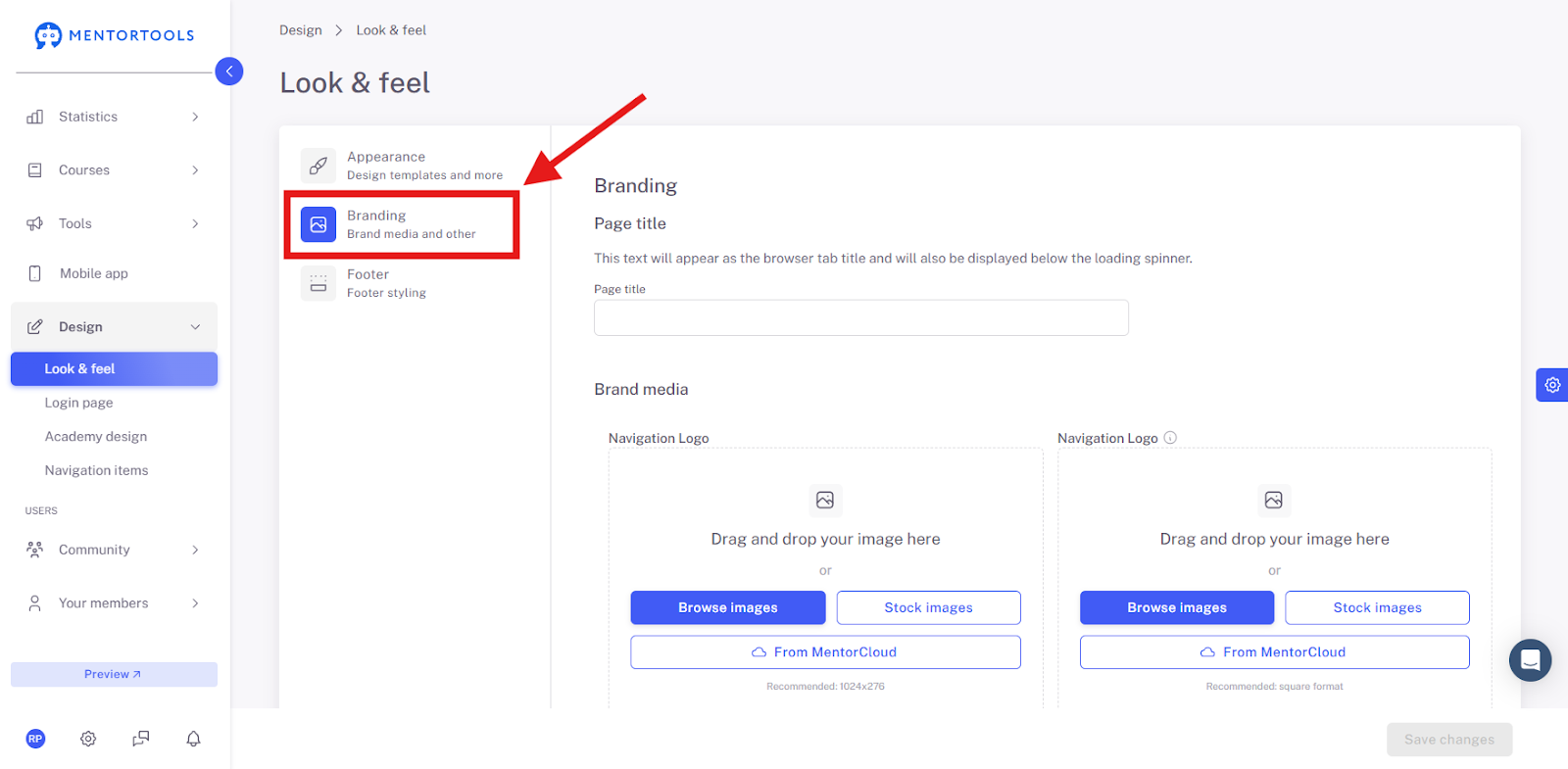Open the blue settings gear on the right edge
Image resolution: width=1568 pixels, height=769 pixels.
point(1552,385)
